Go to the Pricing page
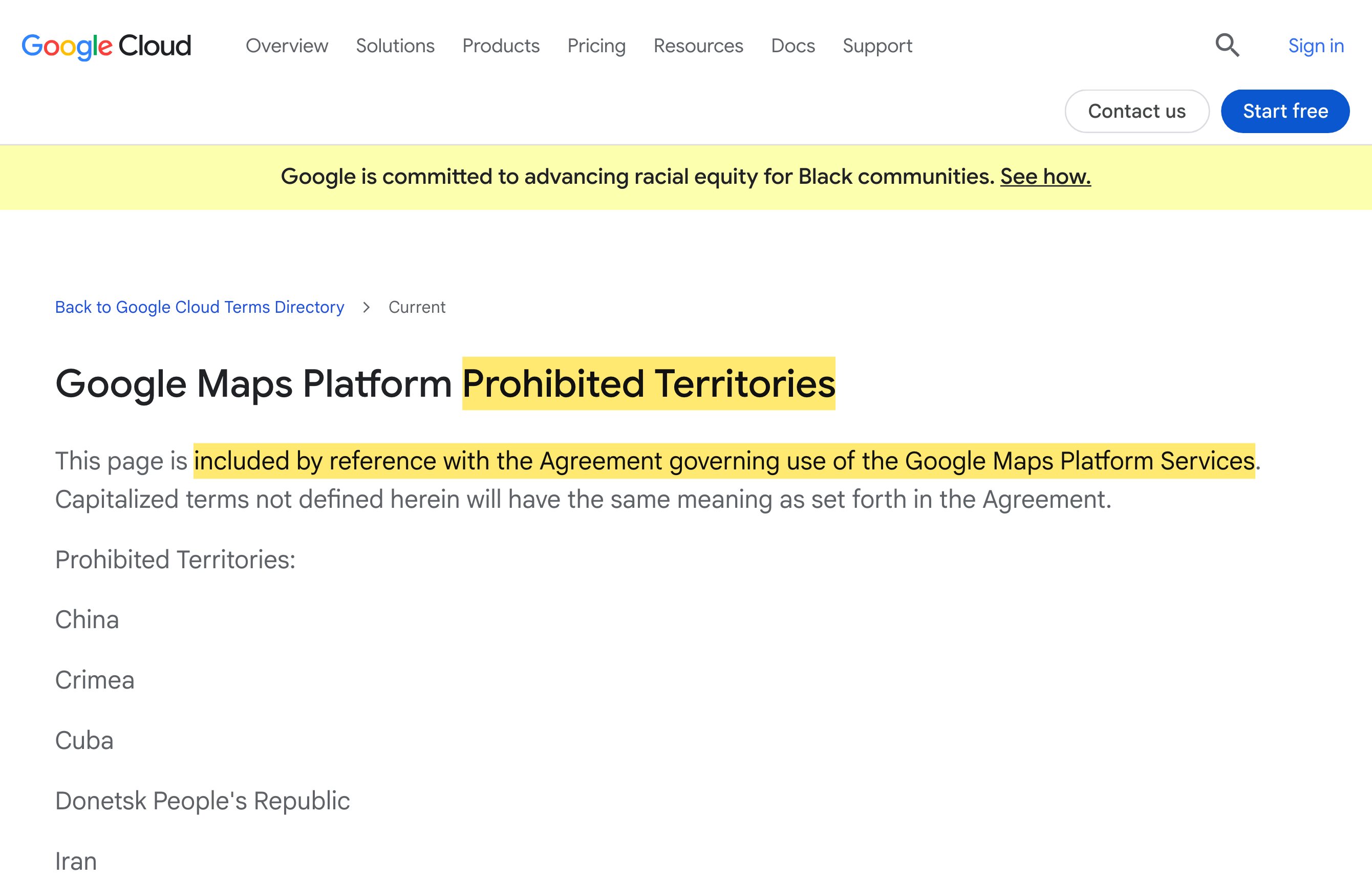 (596, 46)
